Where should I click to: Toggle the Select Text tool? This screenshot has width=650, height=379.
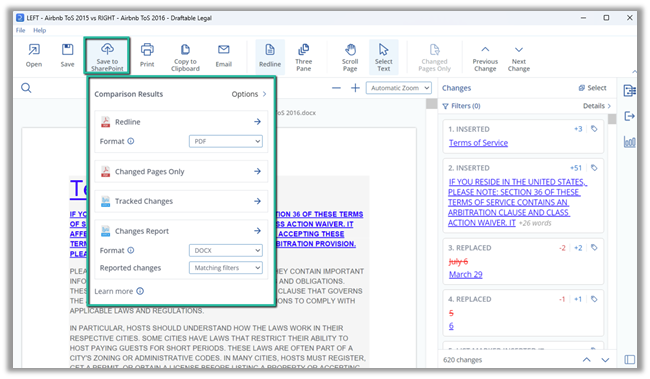pos(383,57)
